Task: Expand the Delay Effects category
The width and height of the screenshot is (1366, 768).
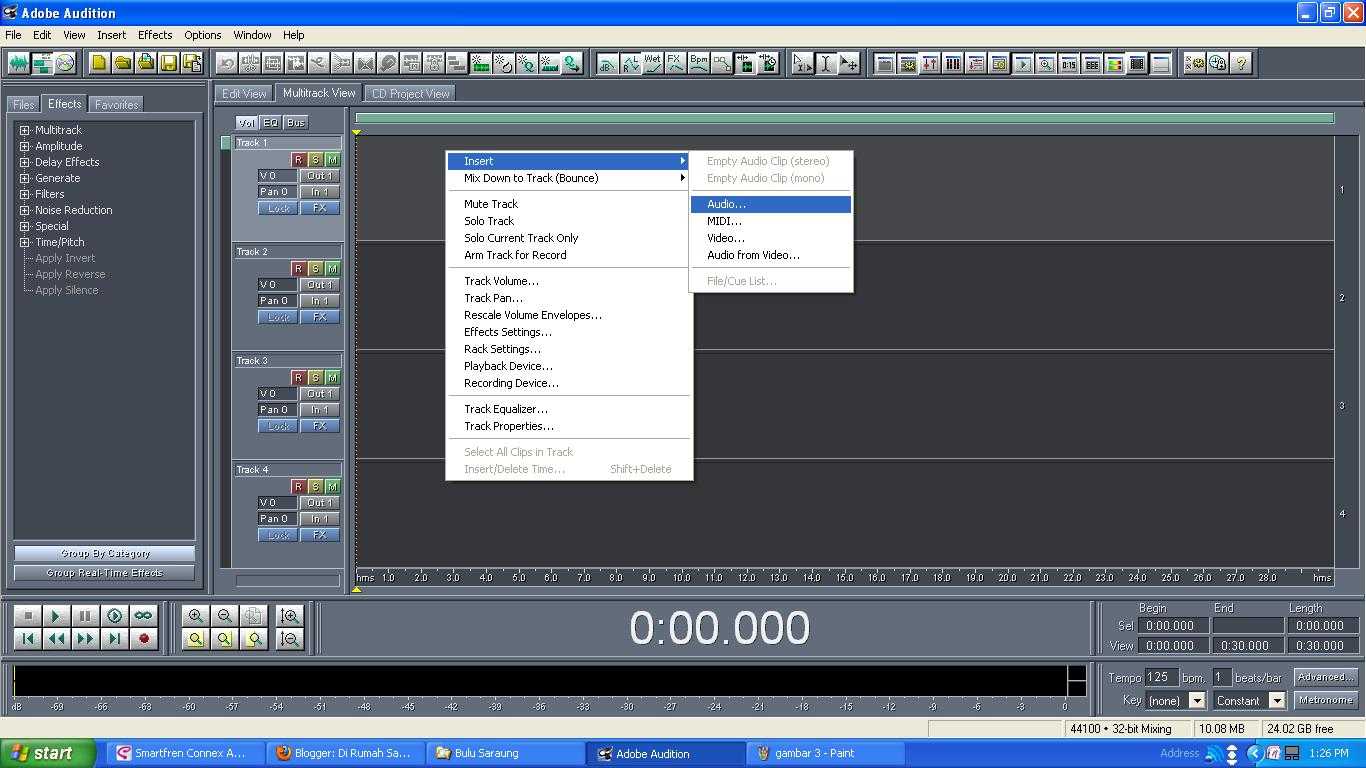Action: pos(25,162)
